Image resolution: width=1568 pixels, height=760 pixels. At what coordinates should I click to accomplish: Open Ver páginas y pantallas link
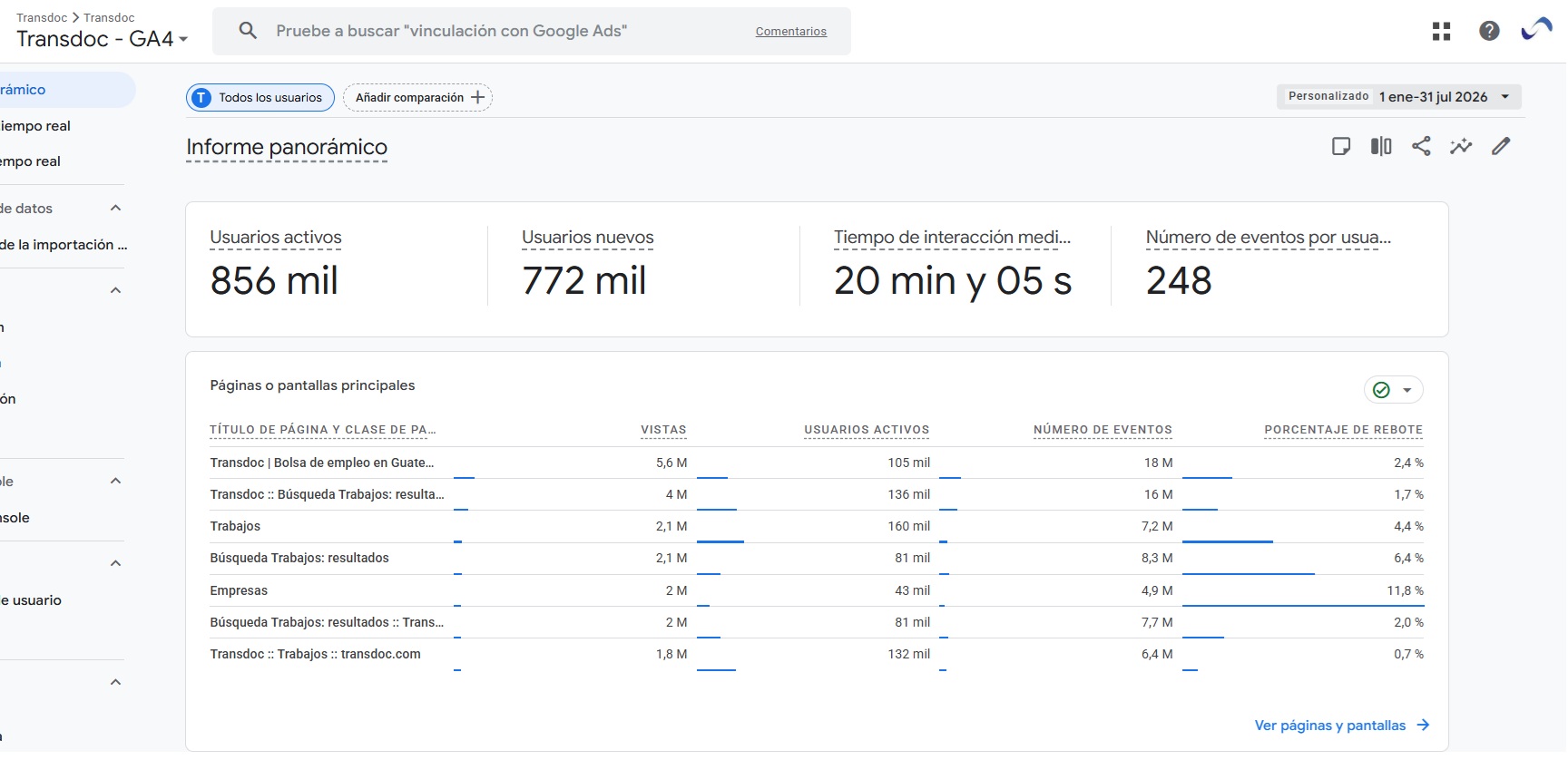click(x=1342, y=726)
